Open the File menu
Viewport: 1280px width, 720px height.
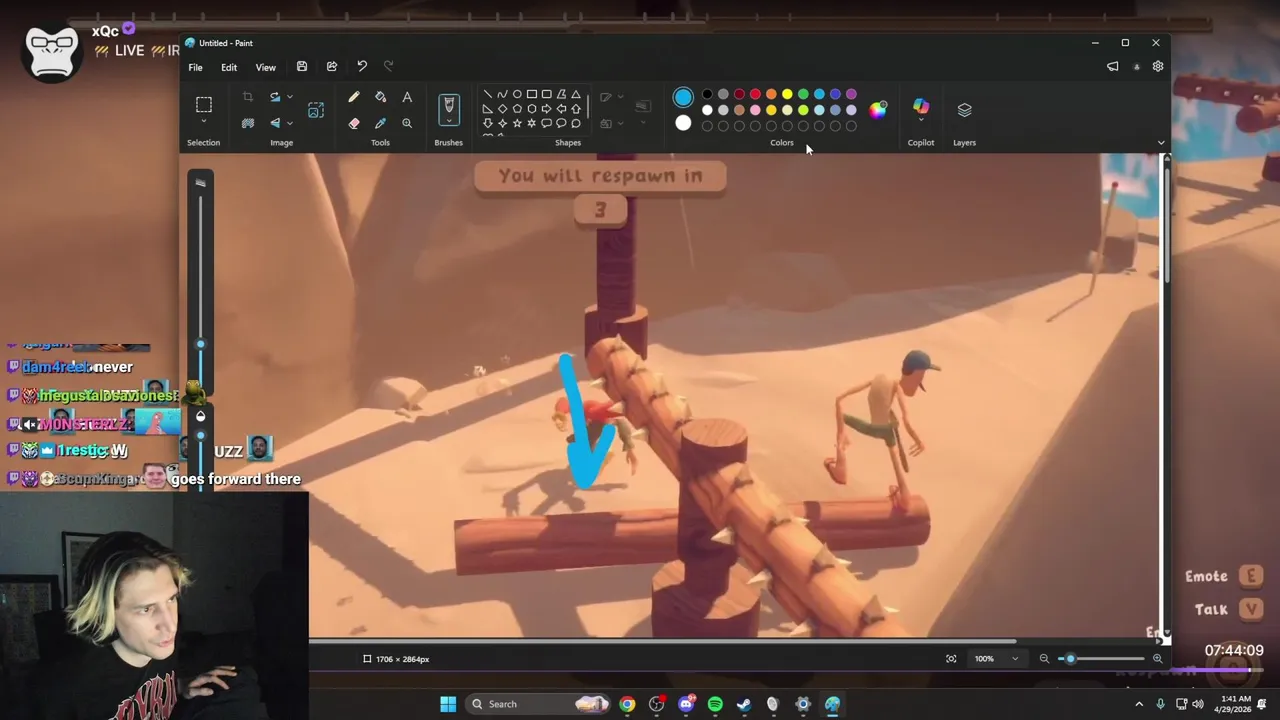tap(196, 68)
